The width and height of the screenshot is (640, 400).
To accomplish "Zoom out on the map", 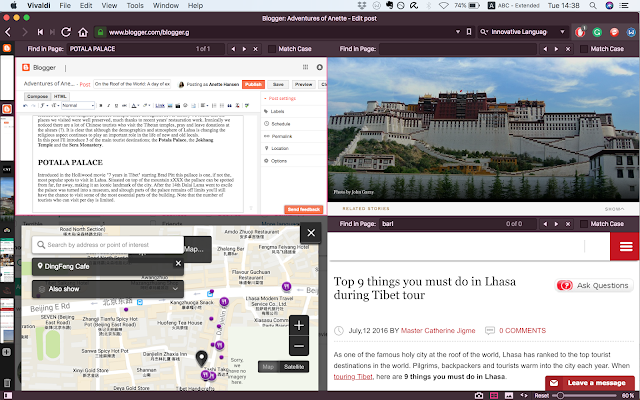I will tap(299, 346).
